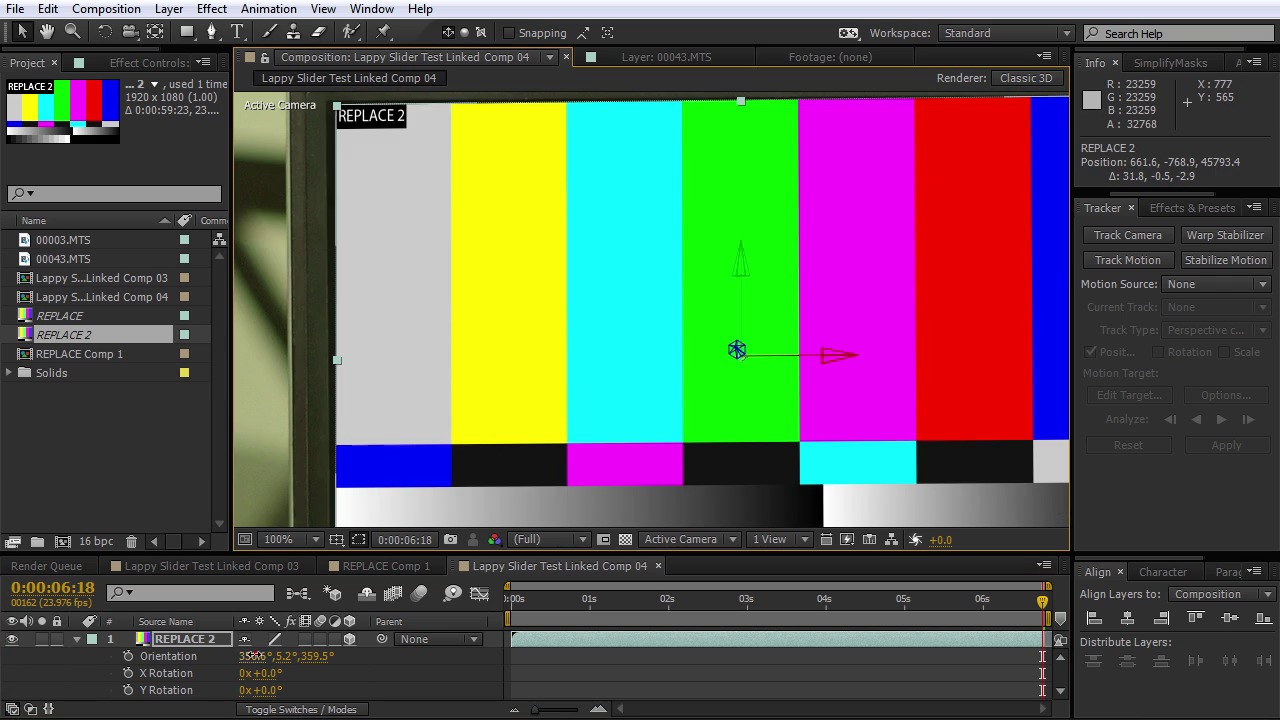
Task: Click the Search Help input field
Action: pyautogui.click(x=1178, y=33)
